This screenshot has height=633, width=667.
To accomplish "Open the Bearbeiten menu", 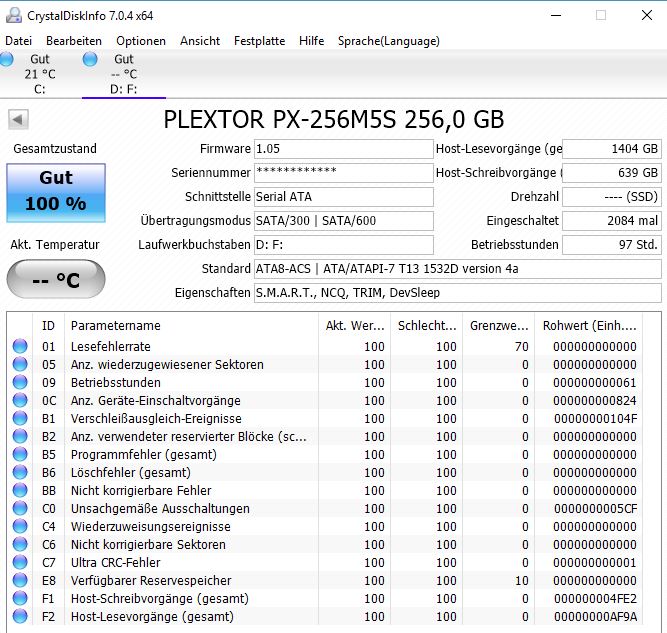I will (x=74, y=41).
